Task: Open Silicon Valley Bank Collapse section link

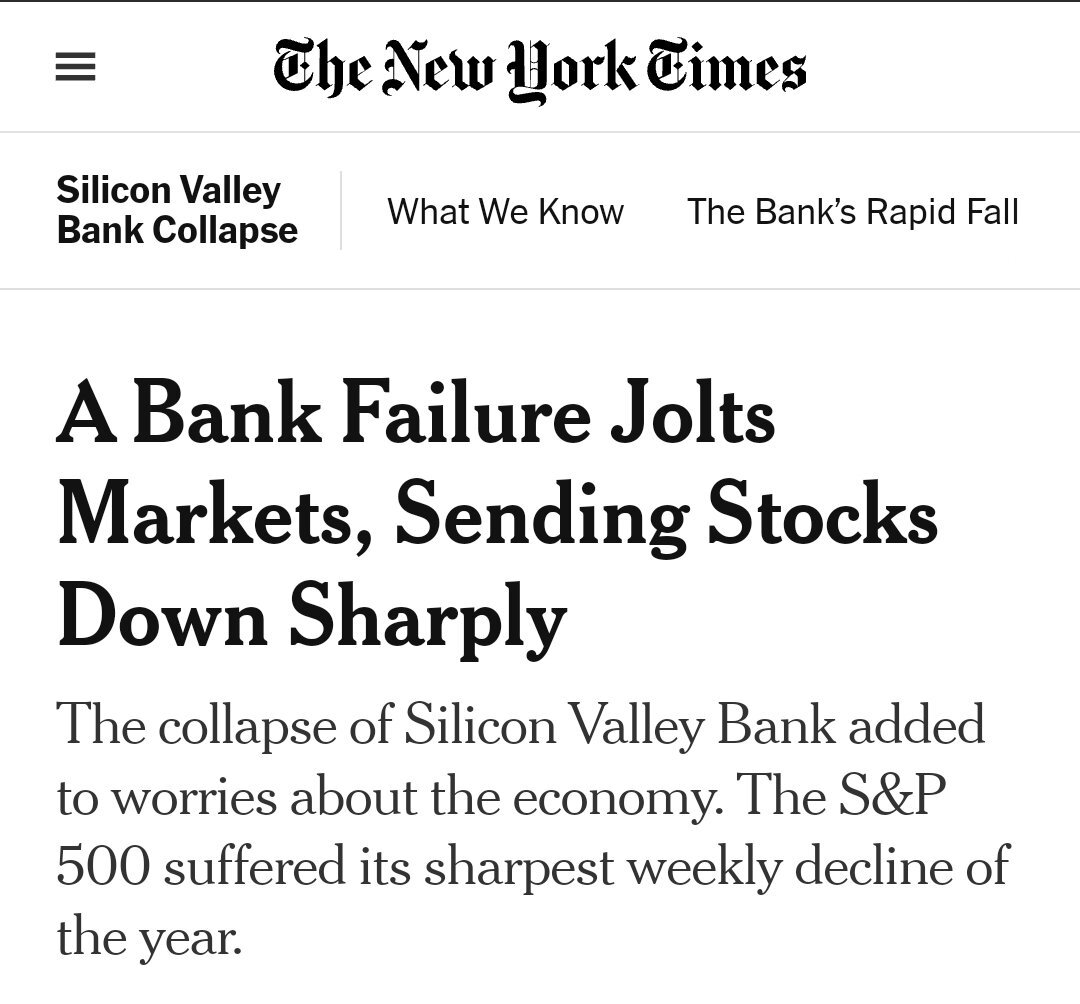Action: [x=177, y=210]
